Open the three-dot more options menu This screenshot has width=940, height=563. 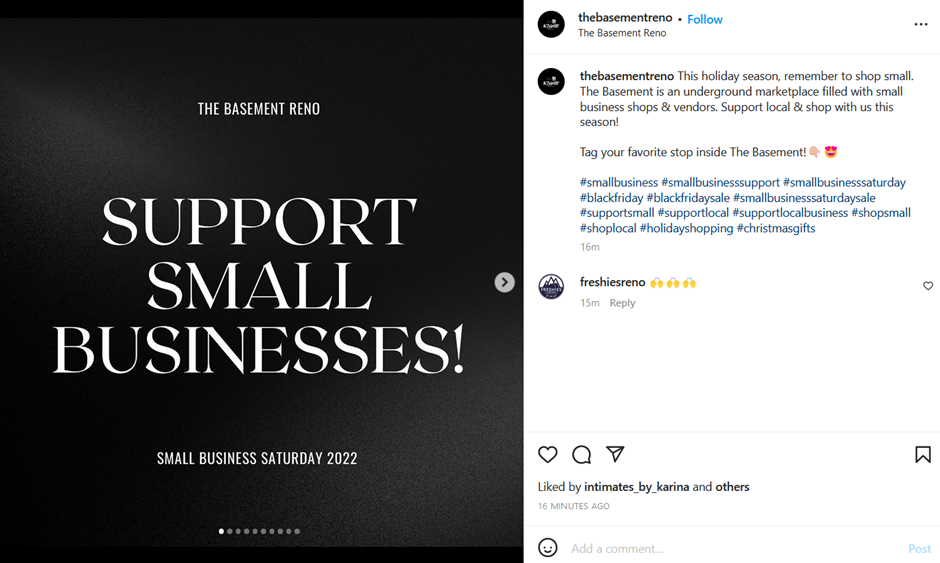(x=921, y=24)
